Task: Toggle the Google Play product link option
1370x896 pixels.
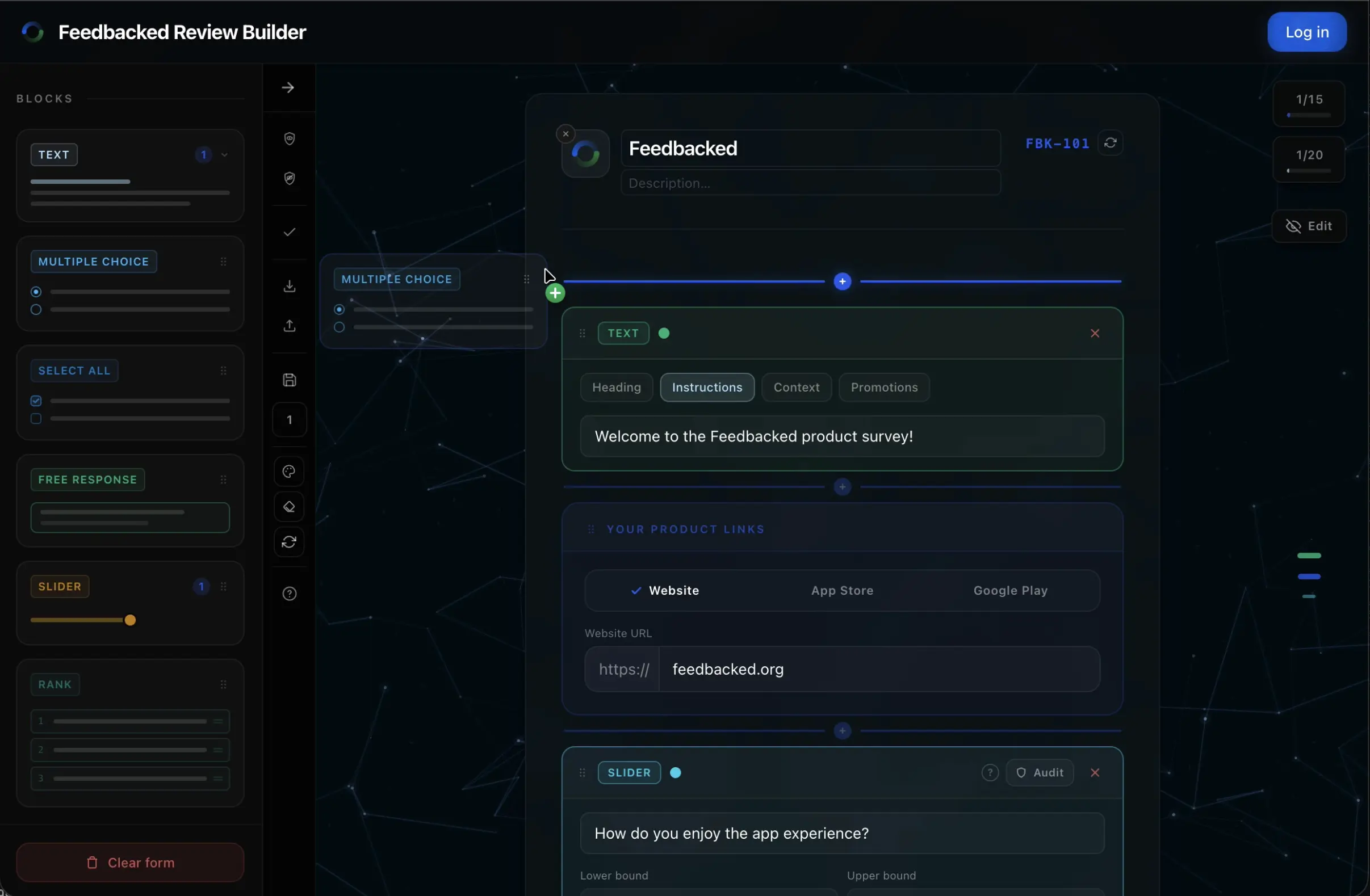Action: 1010,590
